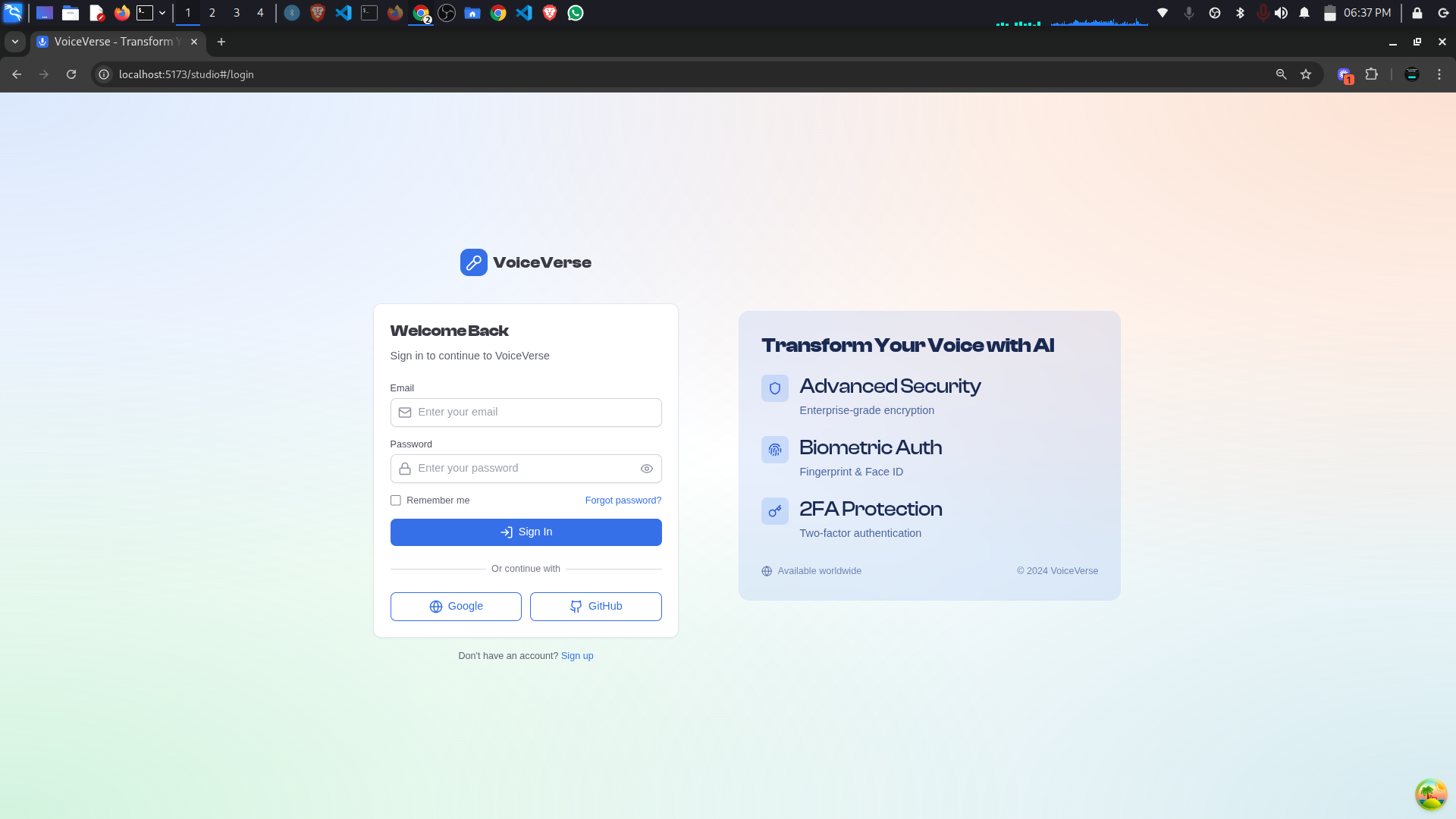
Task: Click the fingerprint Biometric Auth icon
Action: coord(774,450)
